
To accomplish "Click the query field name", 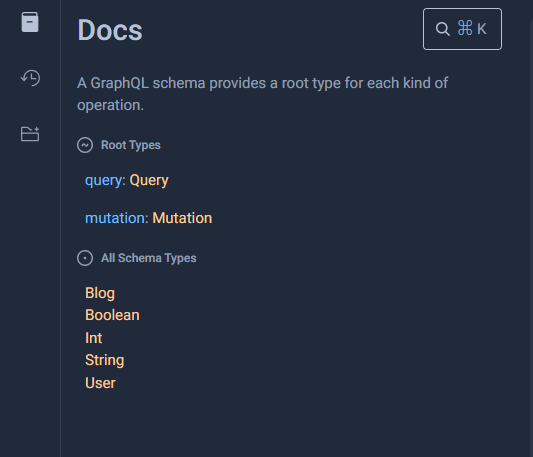I will coord(103,181).
